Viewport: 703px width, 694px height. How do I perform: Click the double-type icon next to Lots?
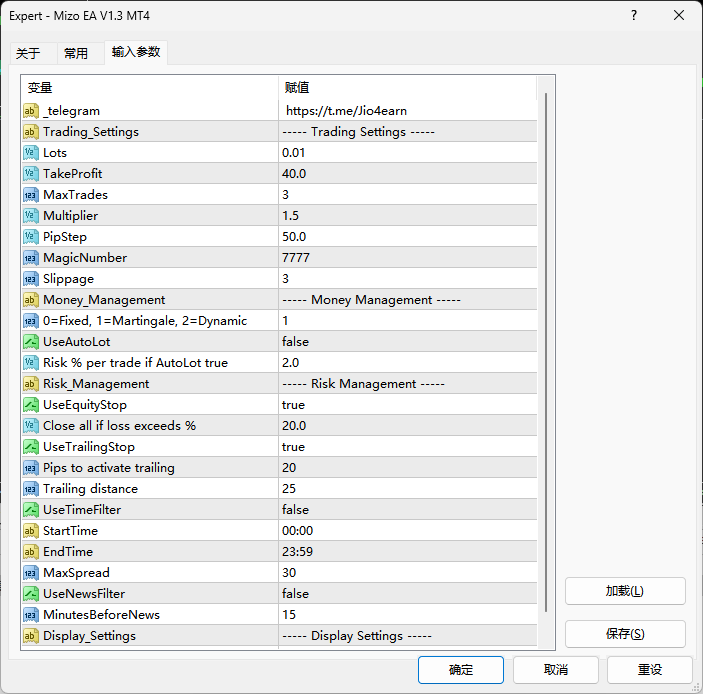pyautogui.click(x=30, y=153)
